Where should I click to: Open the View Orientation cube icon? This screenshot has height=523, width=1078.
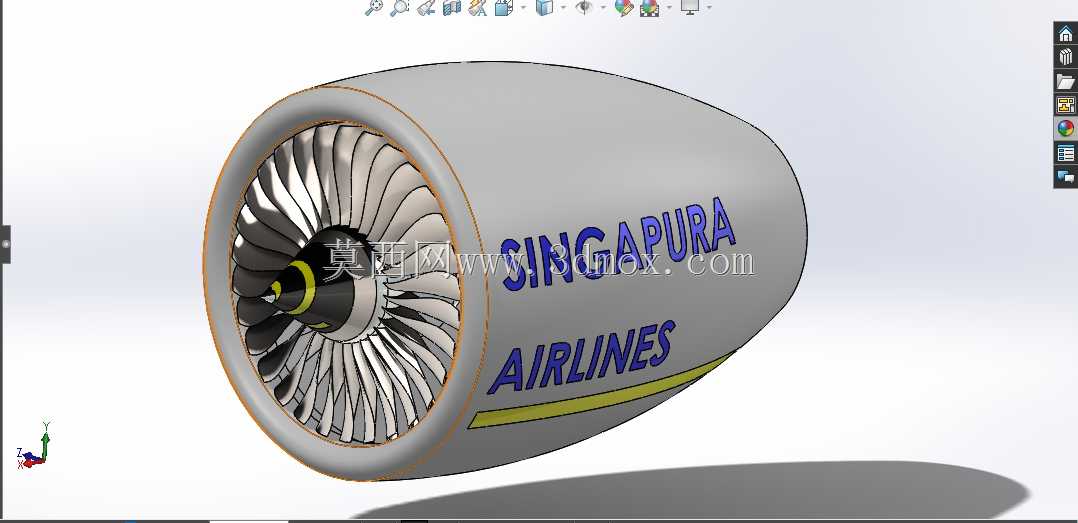pos(504,8)
